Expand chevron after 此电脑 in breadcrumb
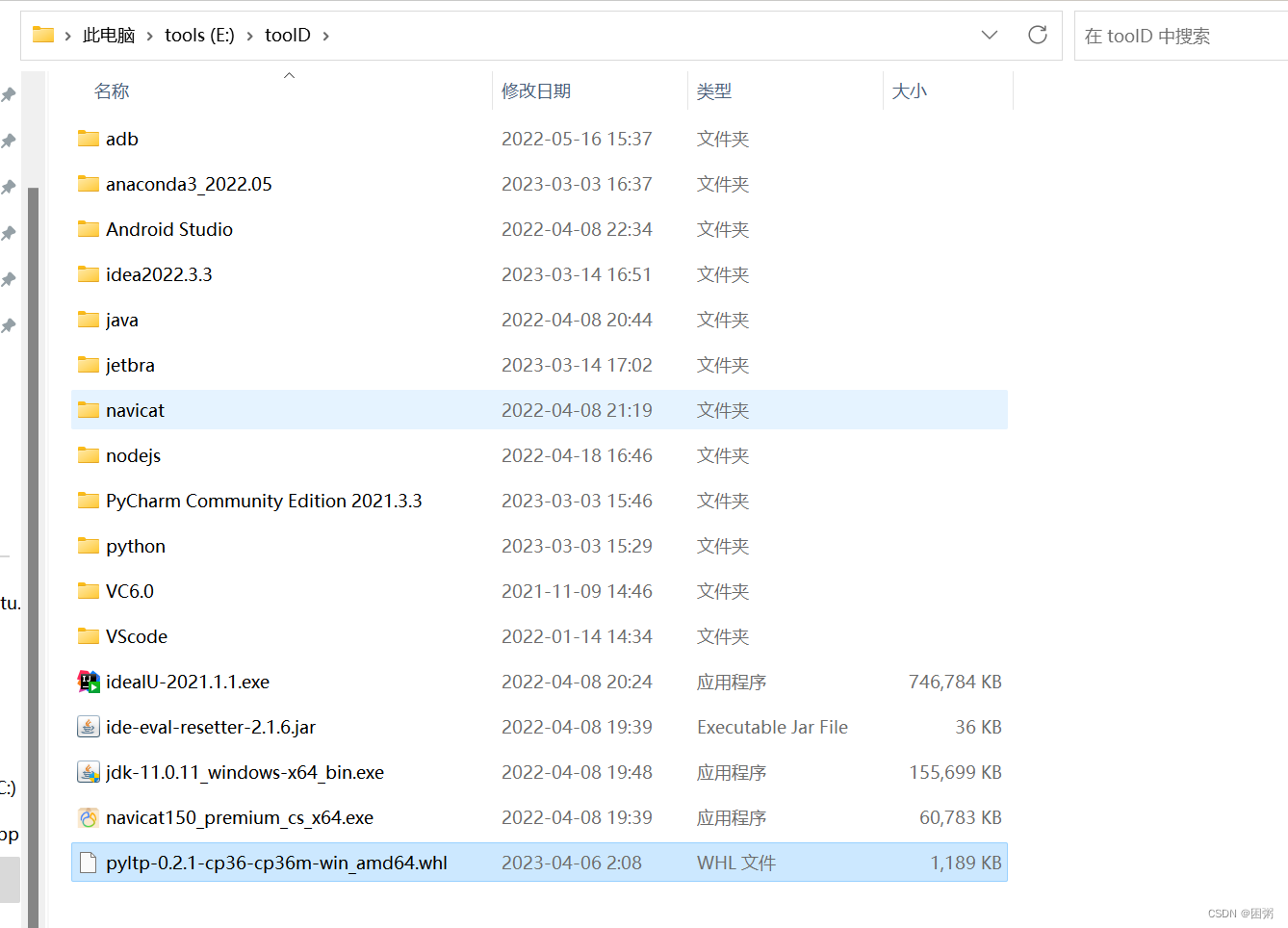The height and width of the screenshot is (928, 1288). click(149, 36)
